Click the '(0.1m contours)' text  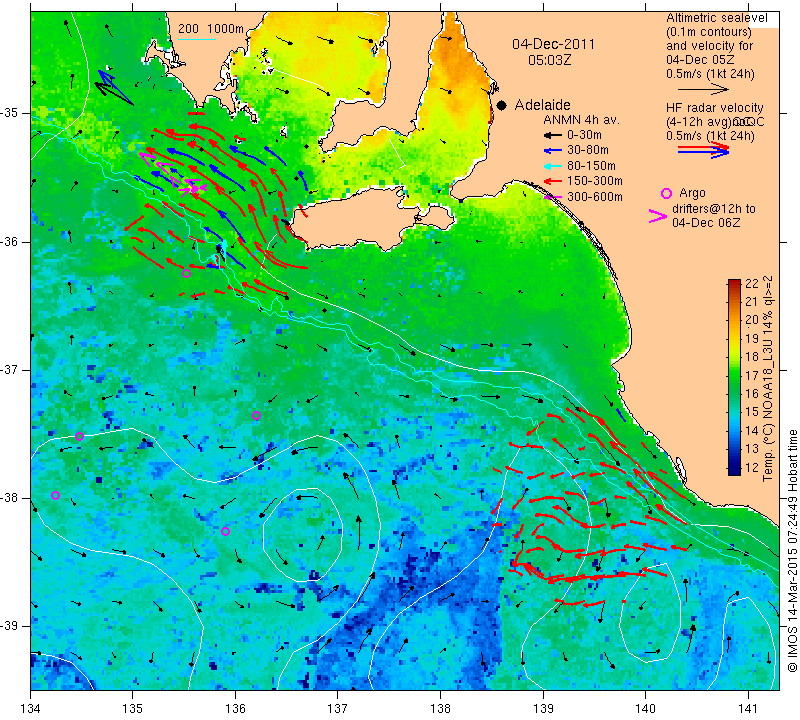pos(709,32)
